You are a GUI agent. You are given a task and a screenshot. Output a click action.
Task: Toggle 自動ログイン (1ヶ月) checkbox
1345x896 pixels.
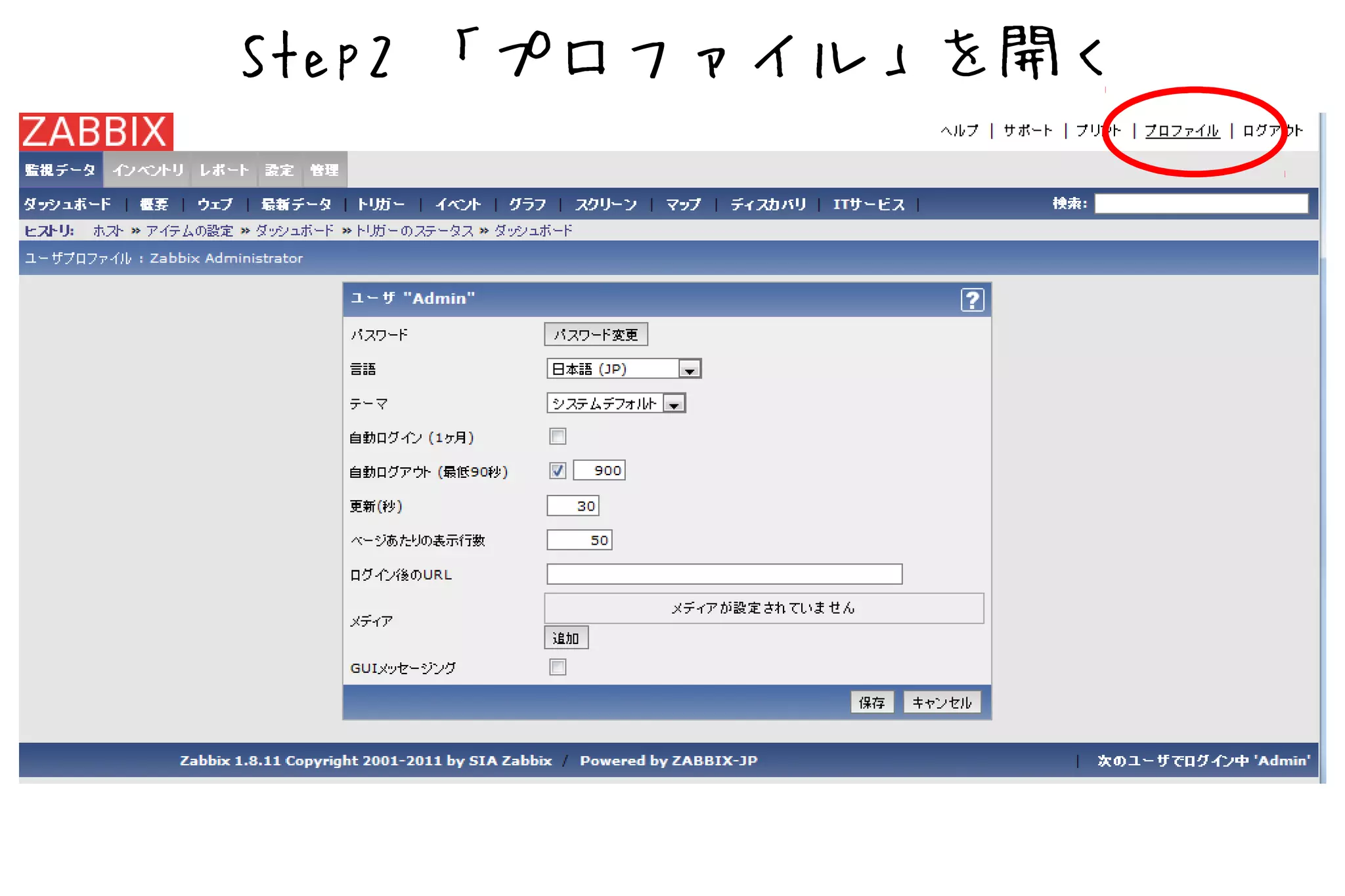tap(558, 437)
